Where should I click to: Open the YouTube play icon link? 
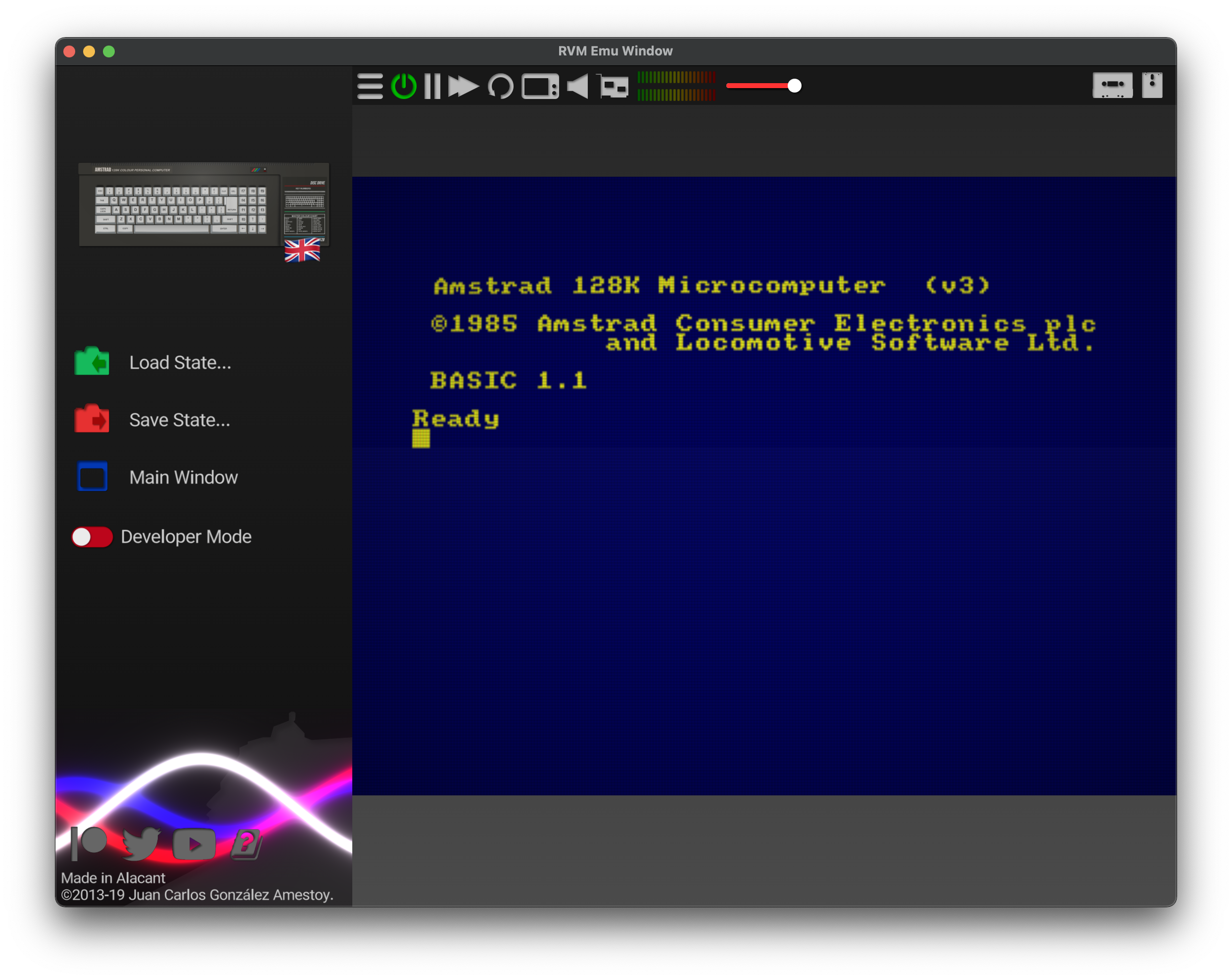coord(194,843)
